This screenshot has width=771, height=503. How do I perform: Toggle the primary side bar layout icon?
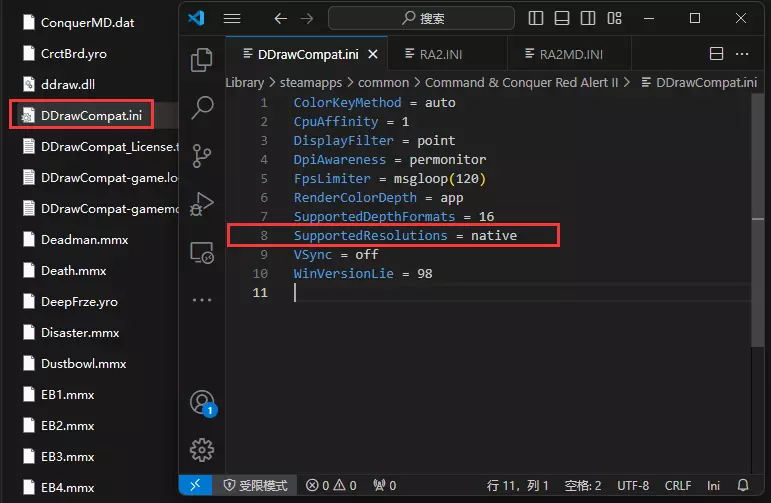tap(535, 18)
